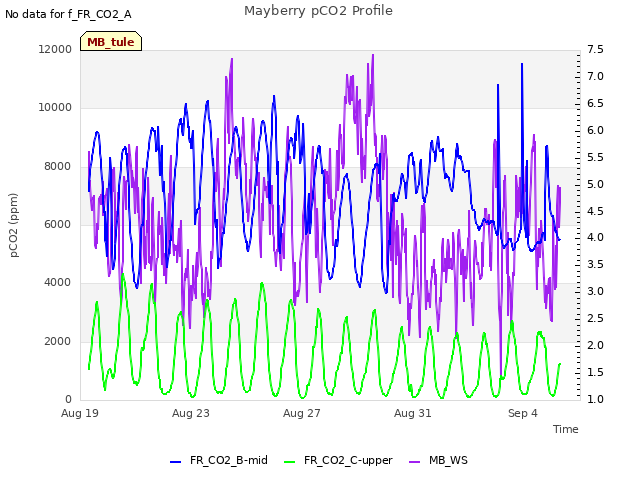Click the MB_tule annotation label
Screen dimensions: 640x480
[111, 41]
